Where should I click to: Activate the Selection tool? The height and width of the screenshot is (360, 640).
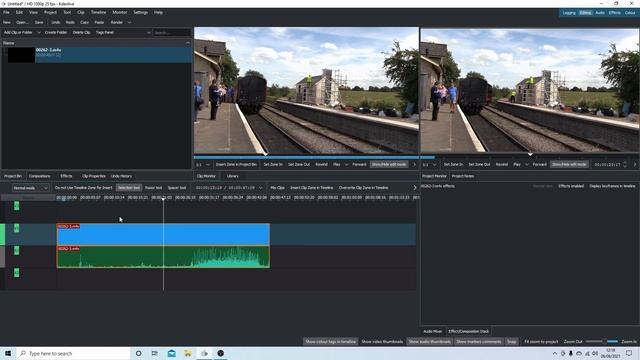[x=129, y=188]
